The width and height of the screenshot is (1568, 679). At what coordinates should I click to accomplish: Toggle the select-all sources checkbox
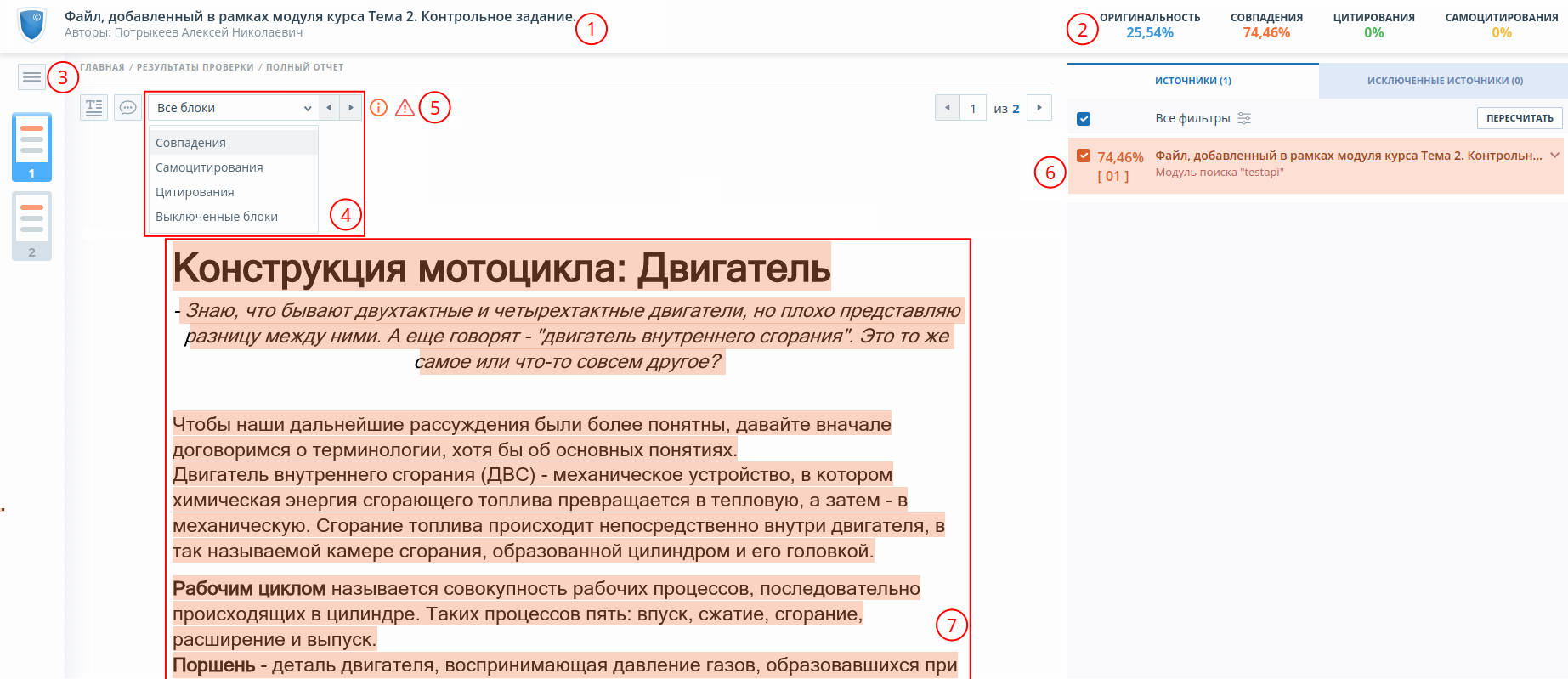click(1084, 119)
